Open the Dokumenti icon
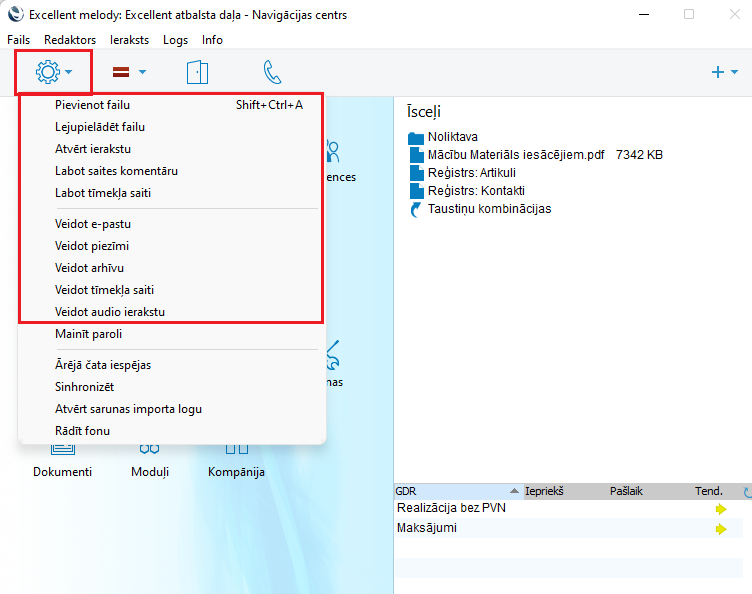Image resolution: width=752 pixels, height=594 pixels. [62, 460]
